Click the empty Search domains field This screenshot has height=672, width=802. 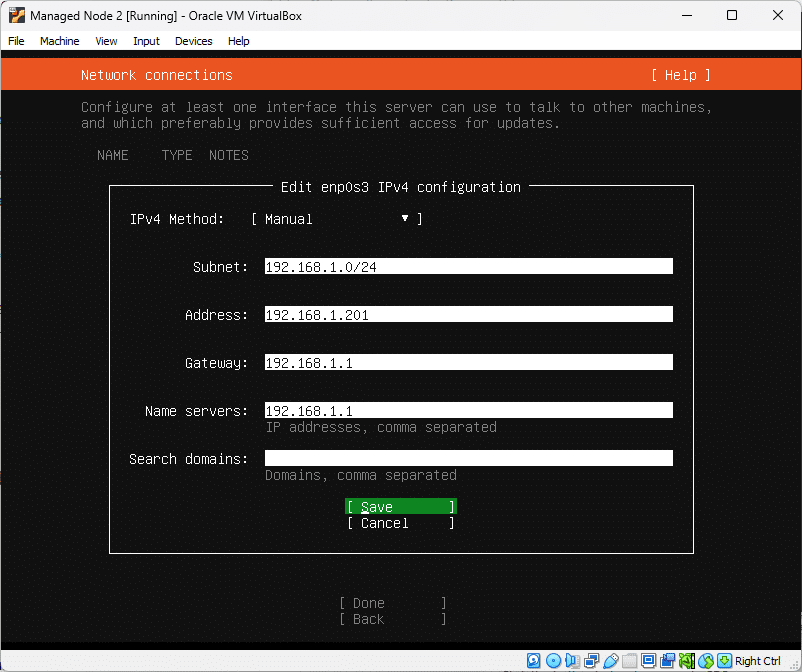tap(468, 459)
